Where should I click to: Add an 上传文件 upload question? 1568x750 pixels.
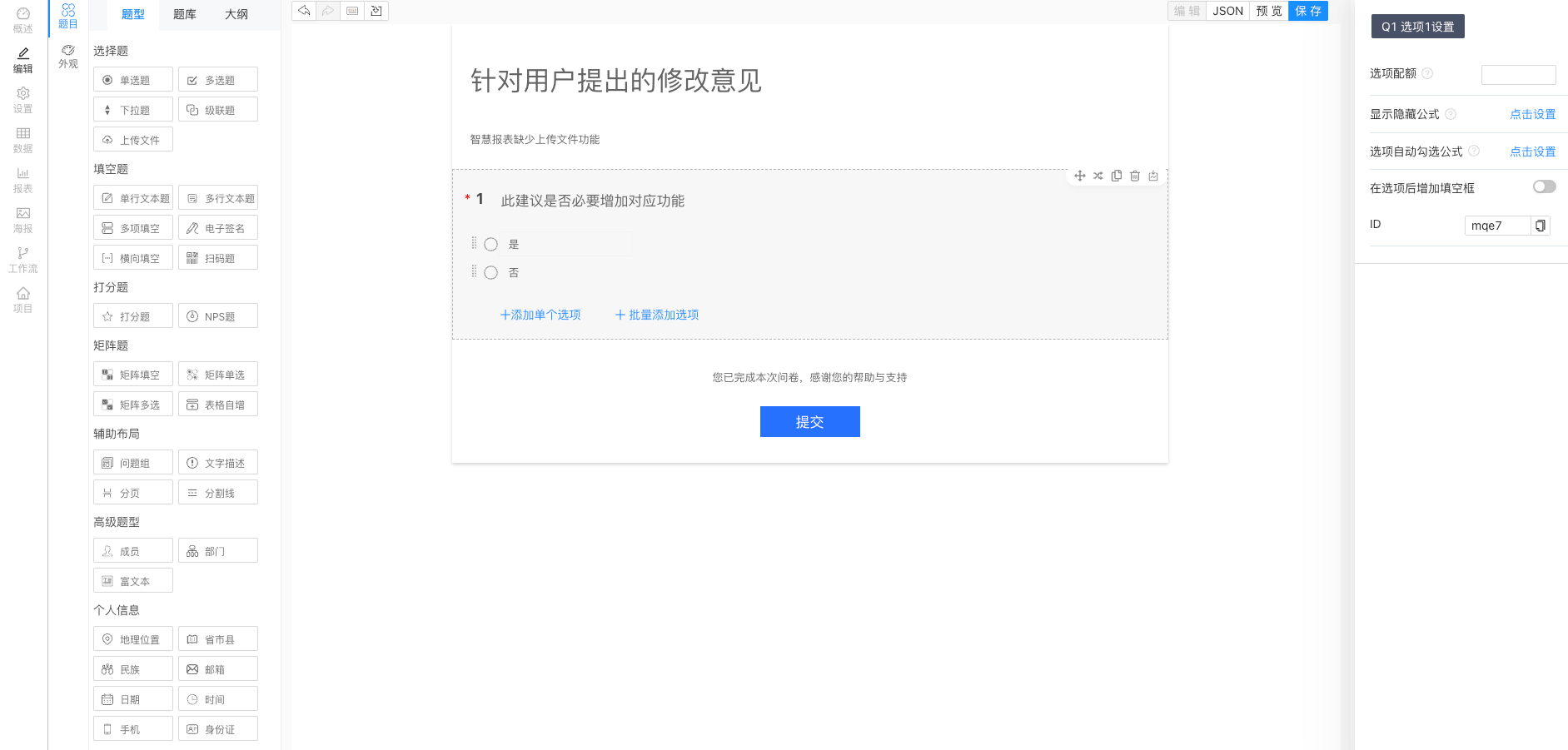click(132, 139)
